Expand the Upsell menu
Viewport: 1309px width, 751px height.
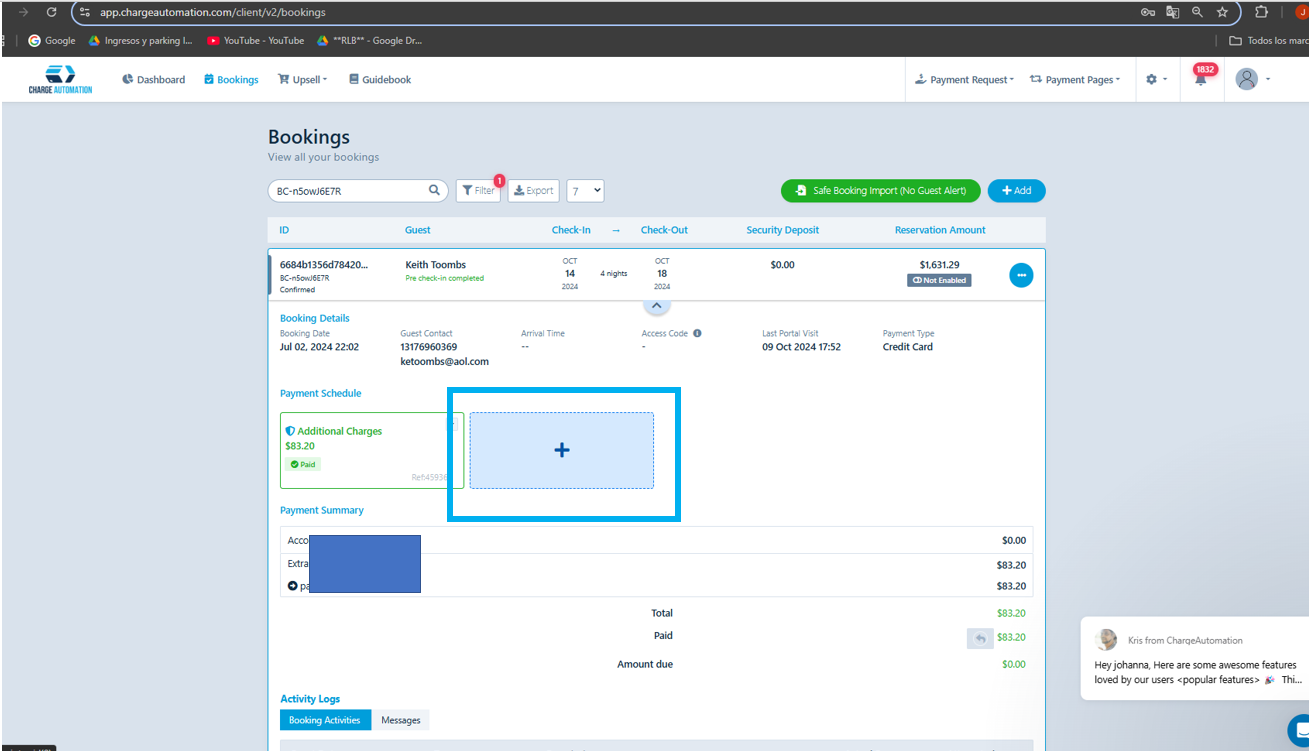pyautogui.click(x=303, y=79)
